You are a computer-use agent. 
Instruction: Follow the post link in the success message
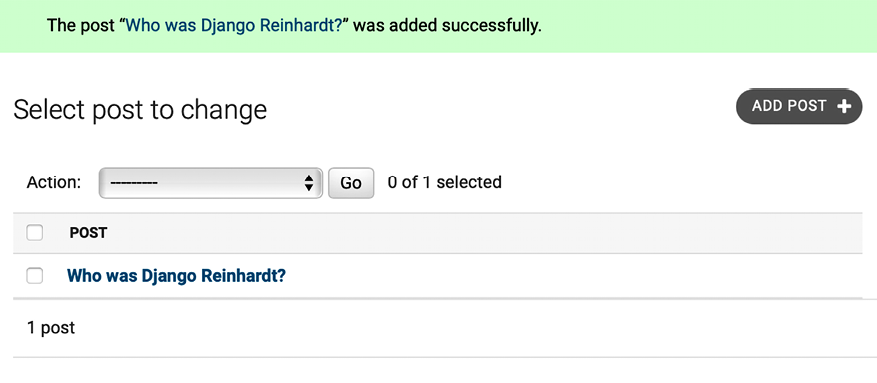click(234, 26)
